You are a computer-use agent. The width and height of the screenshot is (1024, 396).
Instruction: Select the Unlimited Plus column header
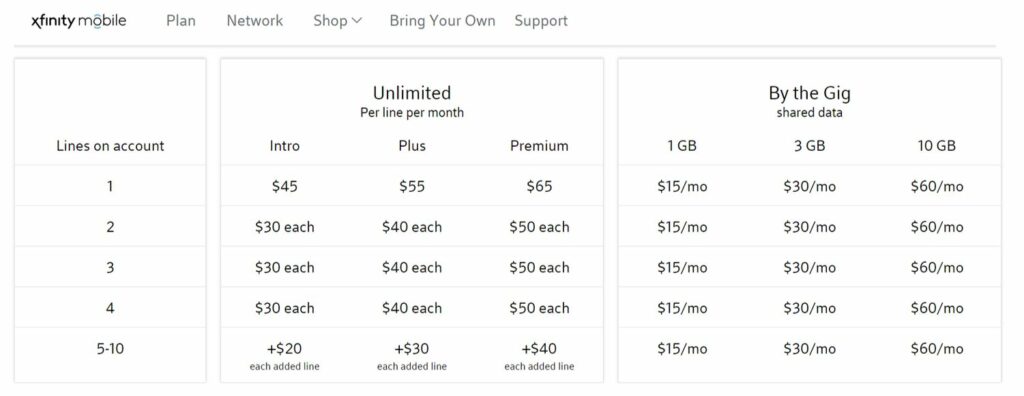pyautogui.click(x=412, y=146)
